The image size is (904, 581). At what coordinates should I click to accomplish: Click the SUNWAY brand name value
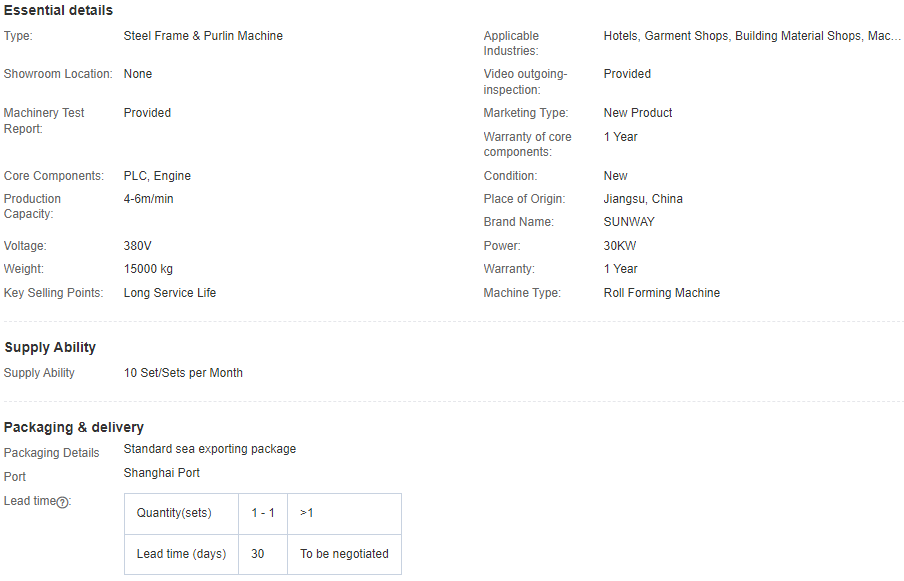click(629, 222)
